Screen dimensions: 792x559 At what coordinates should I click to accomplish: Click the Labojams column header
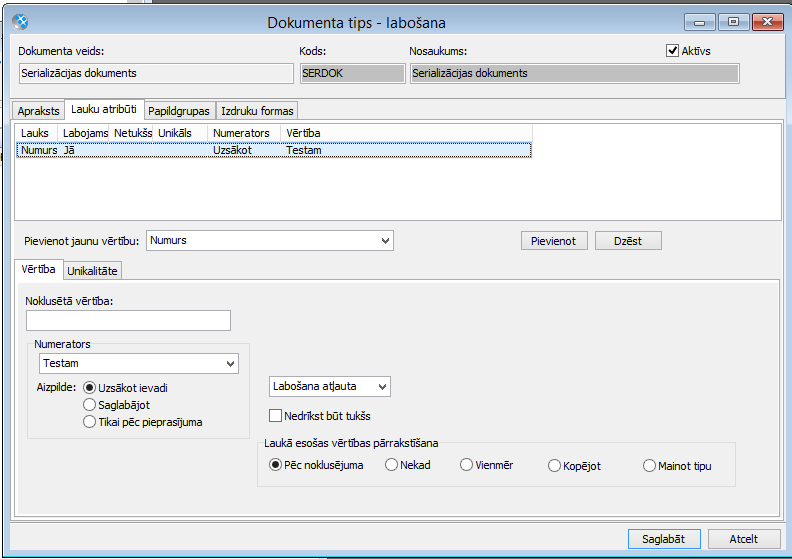click(84, 133)
